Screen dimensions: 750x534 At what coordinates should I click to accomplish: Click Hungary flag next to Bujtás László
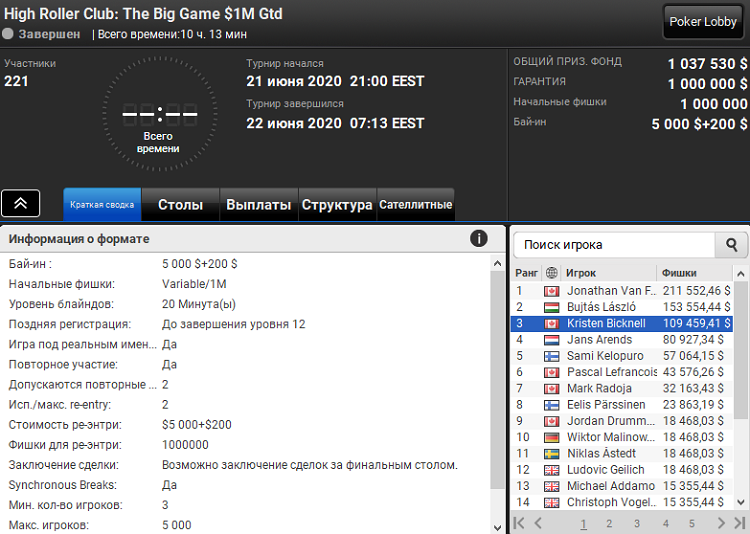pos(551,307)
